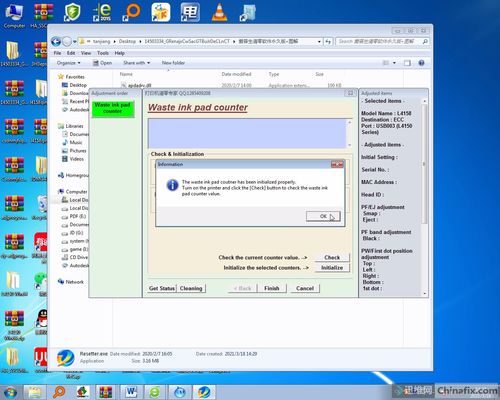The width and height of the screenshot is (500, 400).
Task: Click the Windows Start orb
Action: pyautogui.click(x=9, y=392)
